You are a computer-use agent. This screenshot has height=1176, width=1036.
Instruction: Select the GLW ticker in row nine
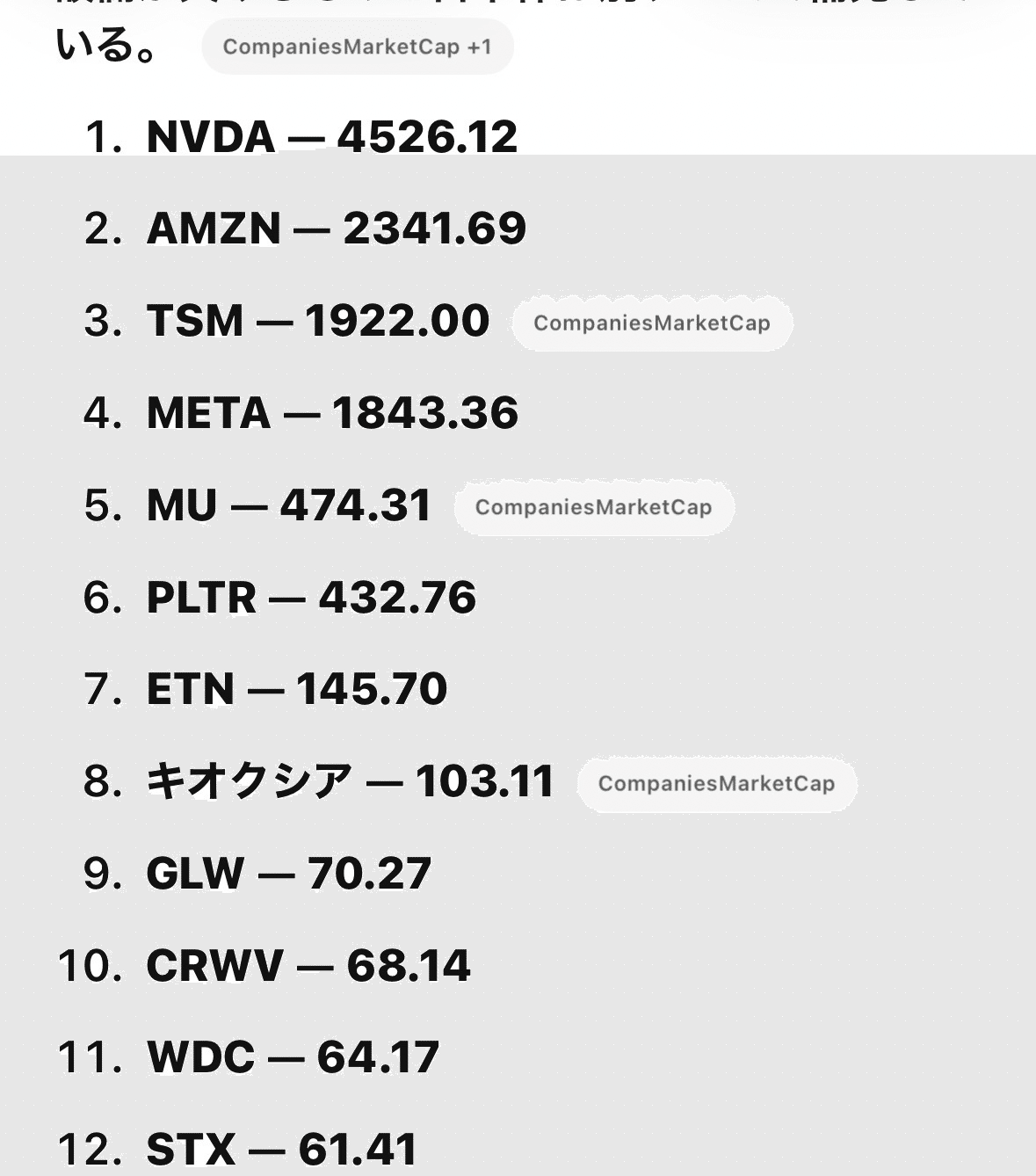195,874
